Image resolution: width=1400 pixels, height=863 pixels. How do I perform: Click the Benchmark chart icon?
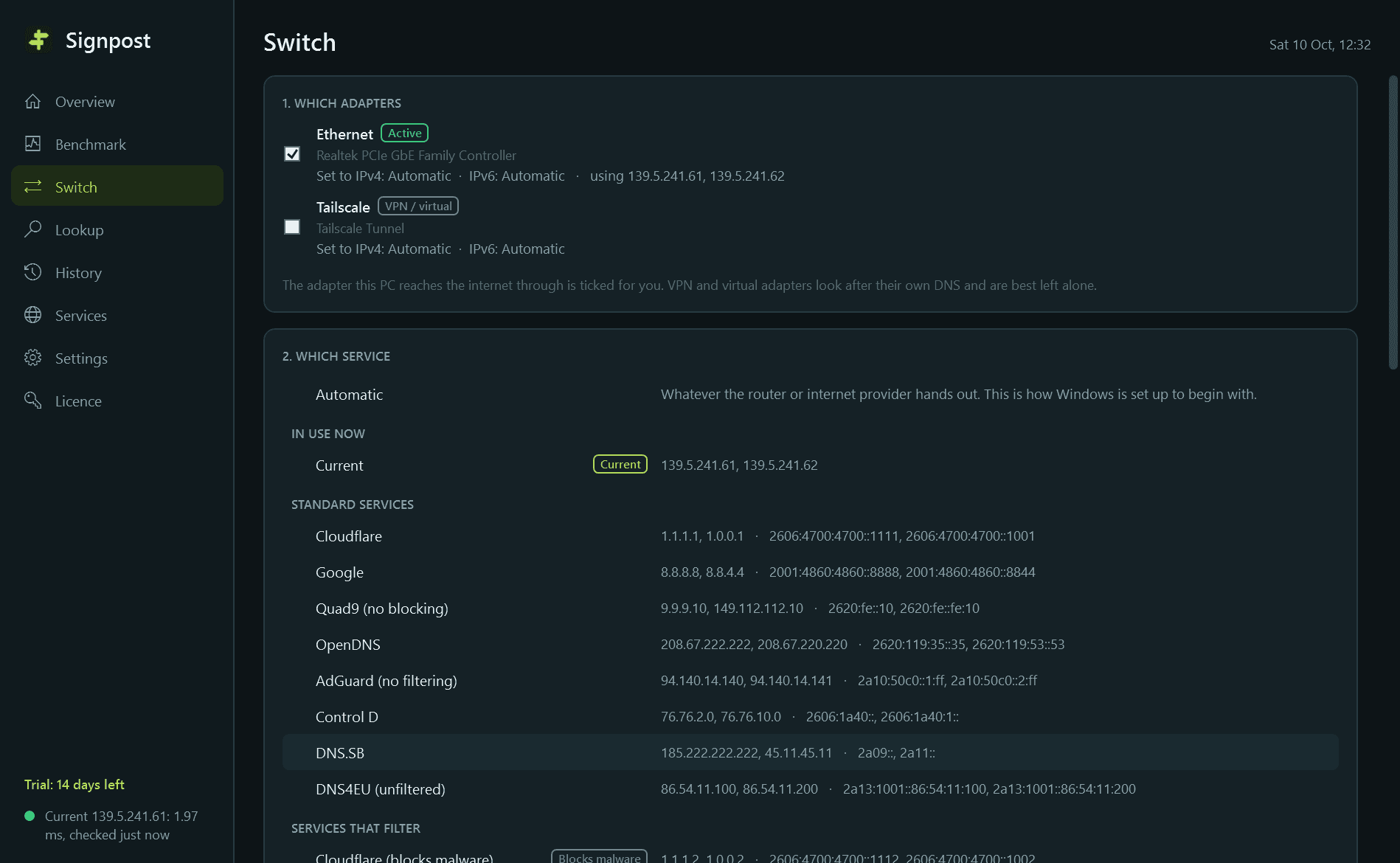(x=32, y=144)
